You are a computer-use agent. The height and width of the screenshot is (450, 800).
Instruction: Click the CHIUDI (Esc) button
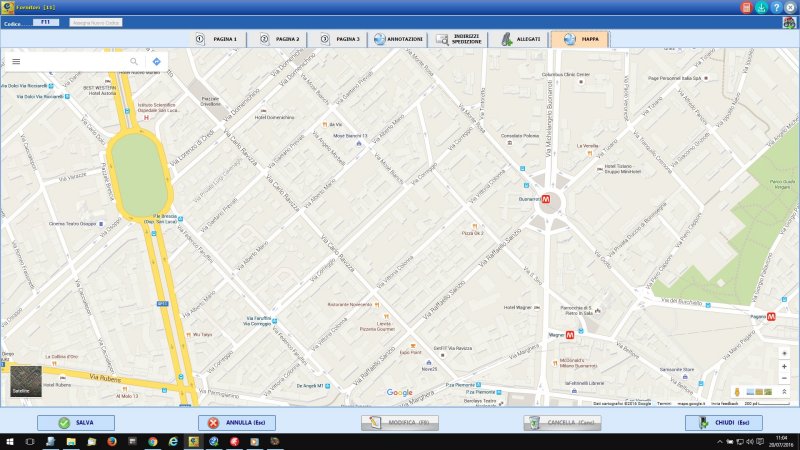[724, 422]
